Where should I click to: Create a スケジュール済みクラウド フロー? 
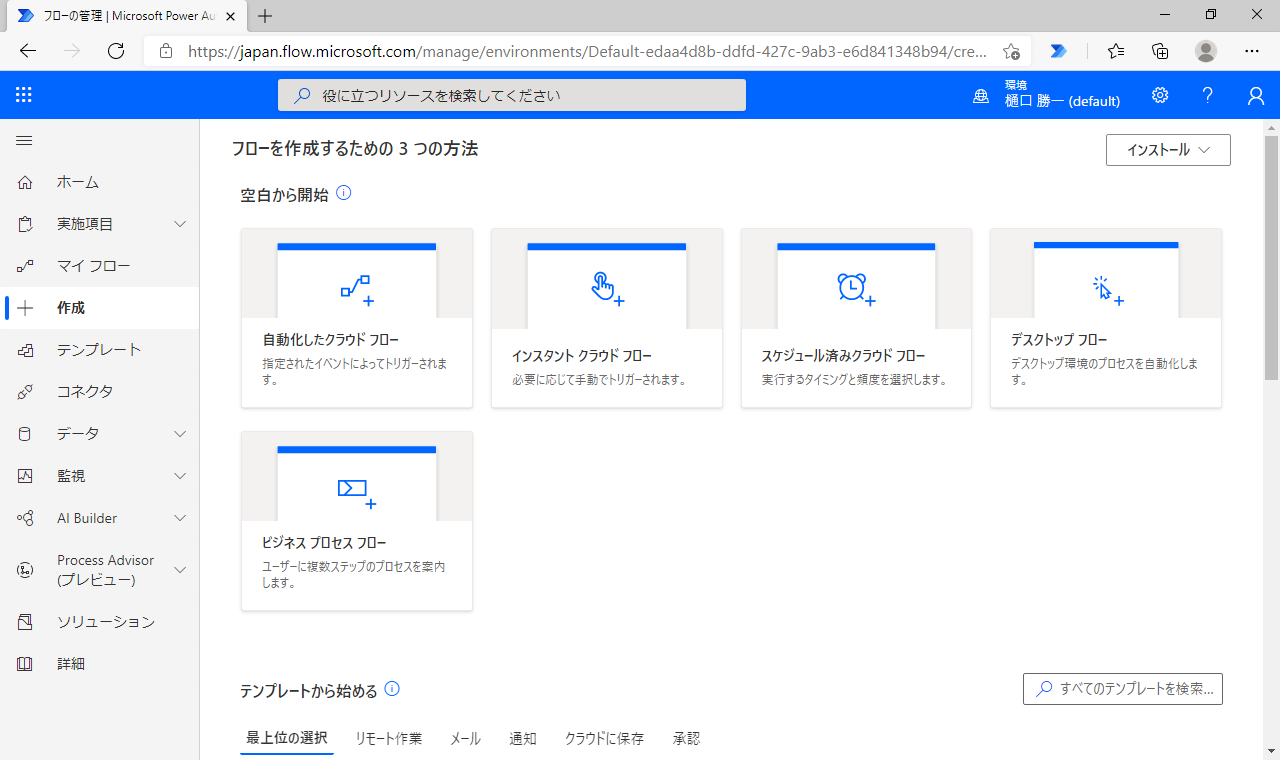pyautogui.click(x=856, y=318)
